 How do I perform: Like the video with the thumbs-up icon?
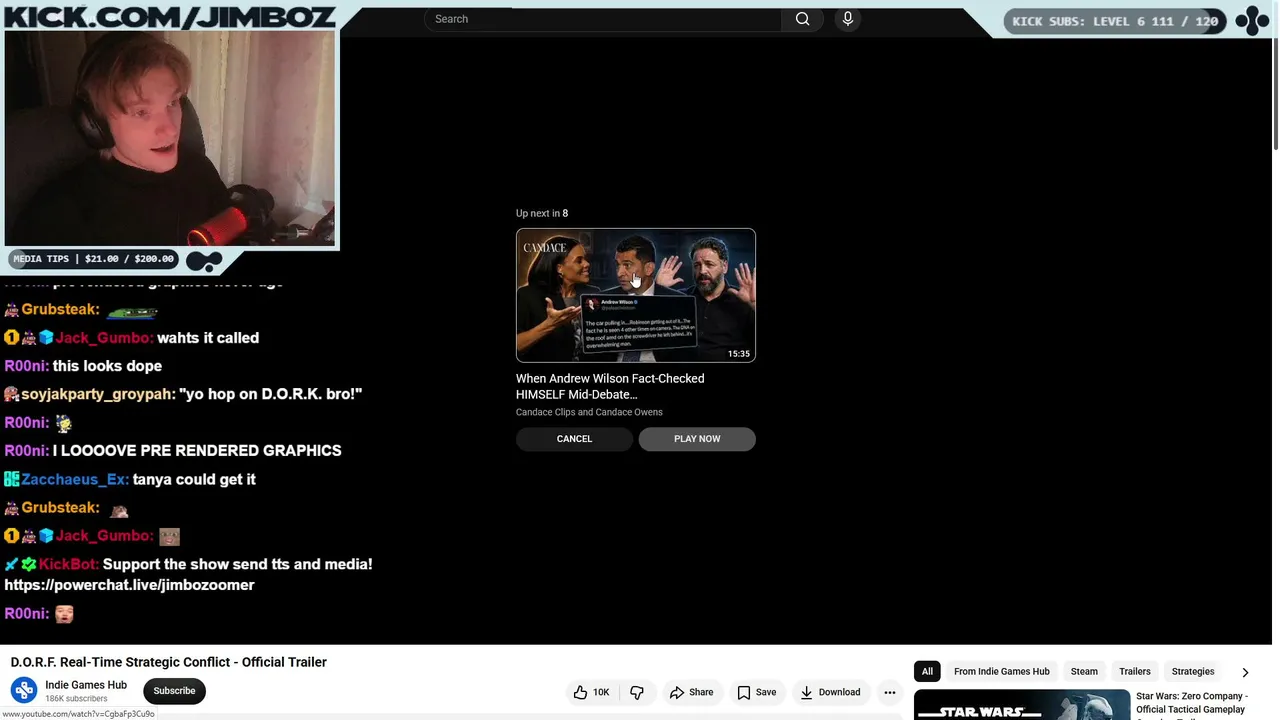click(581, 692)
